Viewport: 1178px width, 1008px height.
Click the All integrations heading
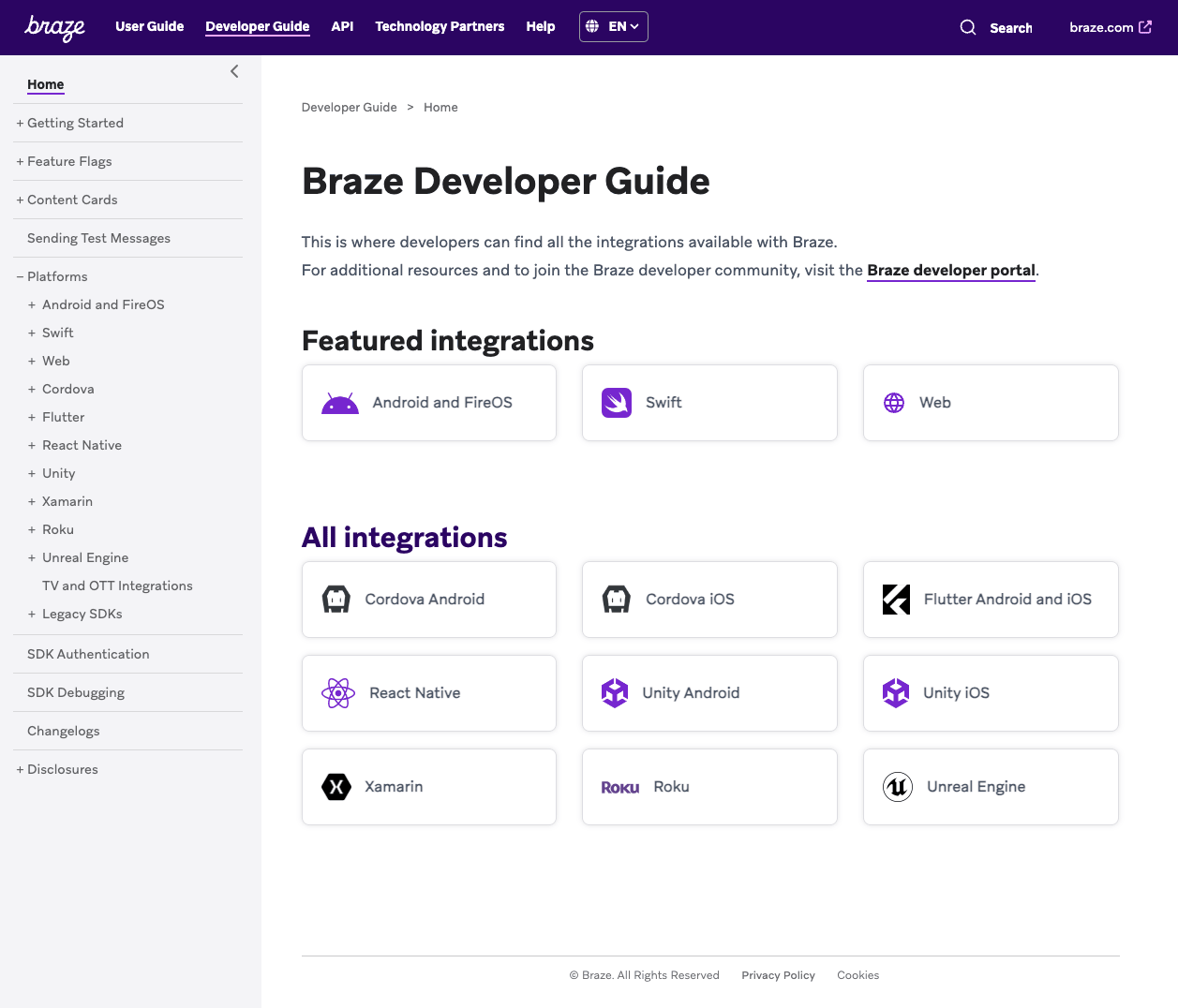pos(404,538)
